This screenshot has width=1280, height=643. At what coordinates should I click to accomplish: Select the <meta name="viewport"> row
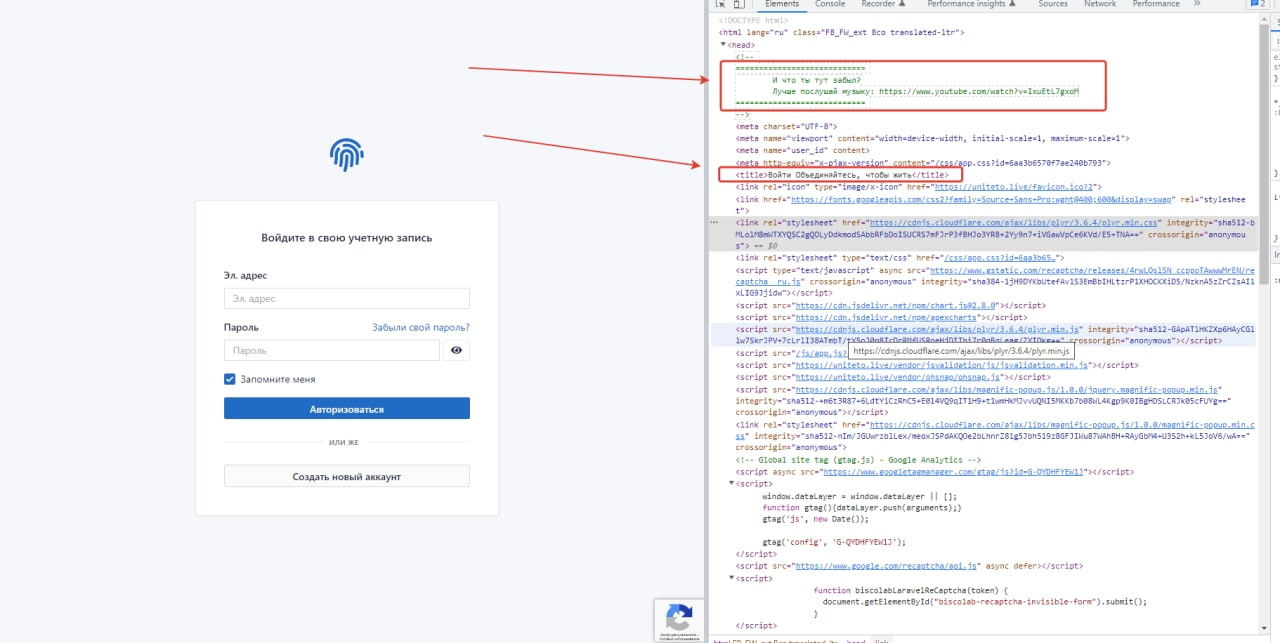[931, 138]
